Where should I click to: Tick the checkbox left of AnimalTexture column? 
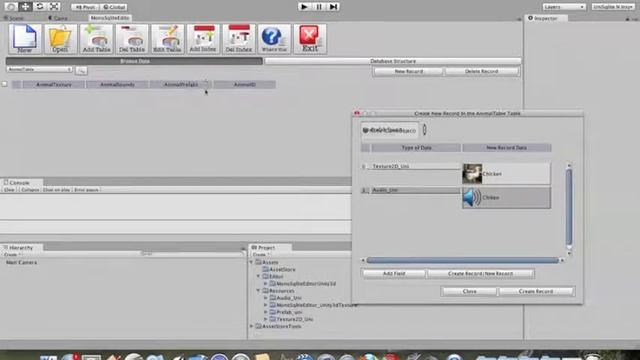(x=4, y=84)
